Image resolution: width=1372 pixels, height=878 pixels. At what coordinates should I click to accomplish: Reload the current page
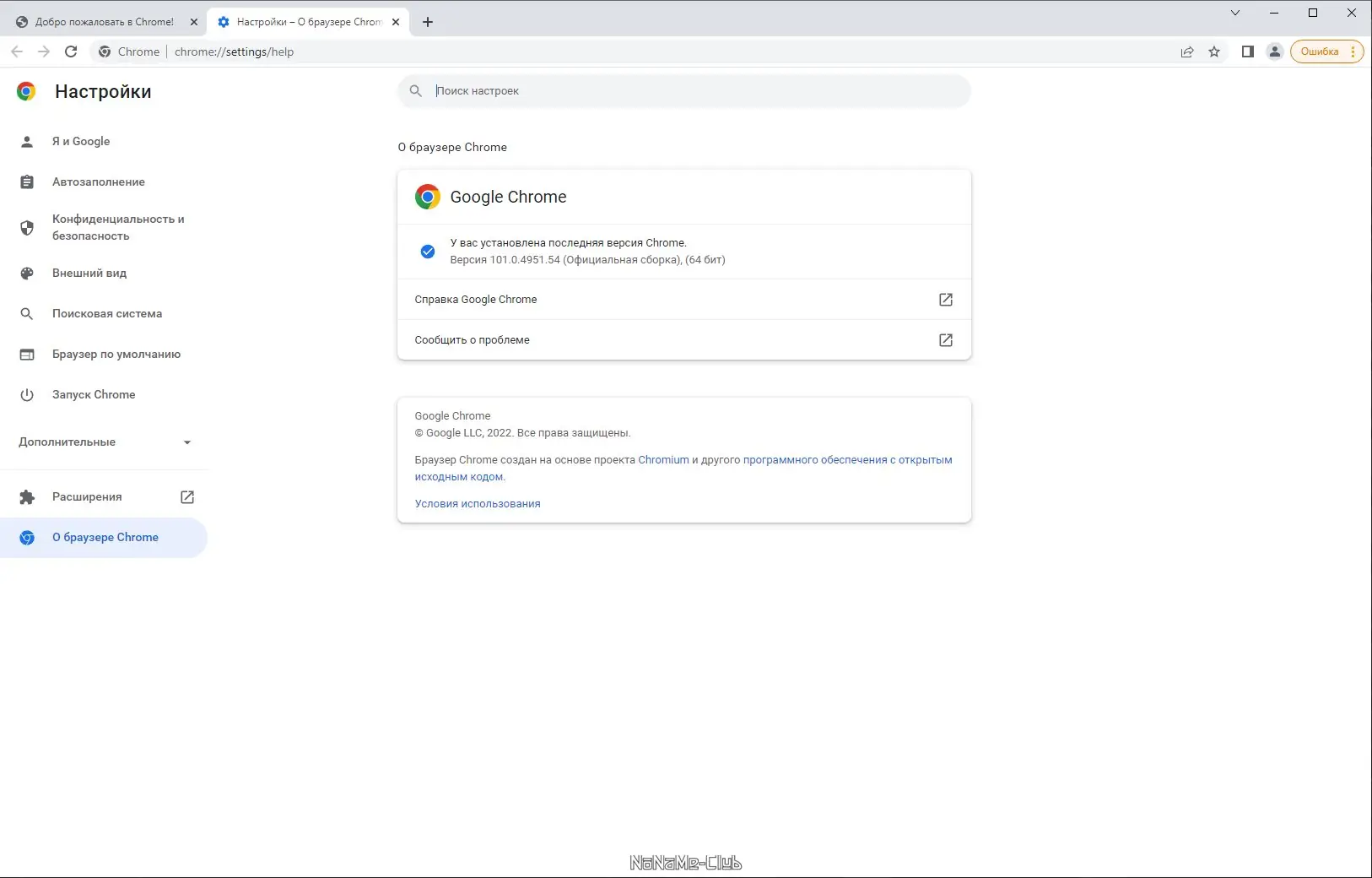tap(71, 51)
